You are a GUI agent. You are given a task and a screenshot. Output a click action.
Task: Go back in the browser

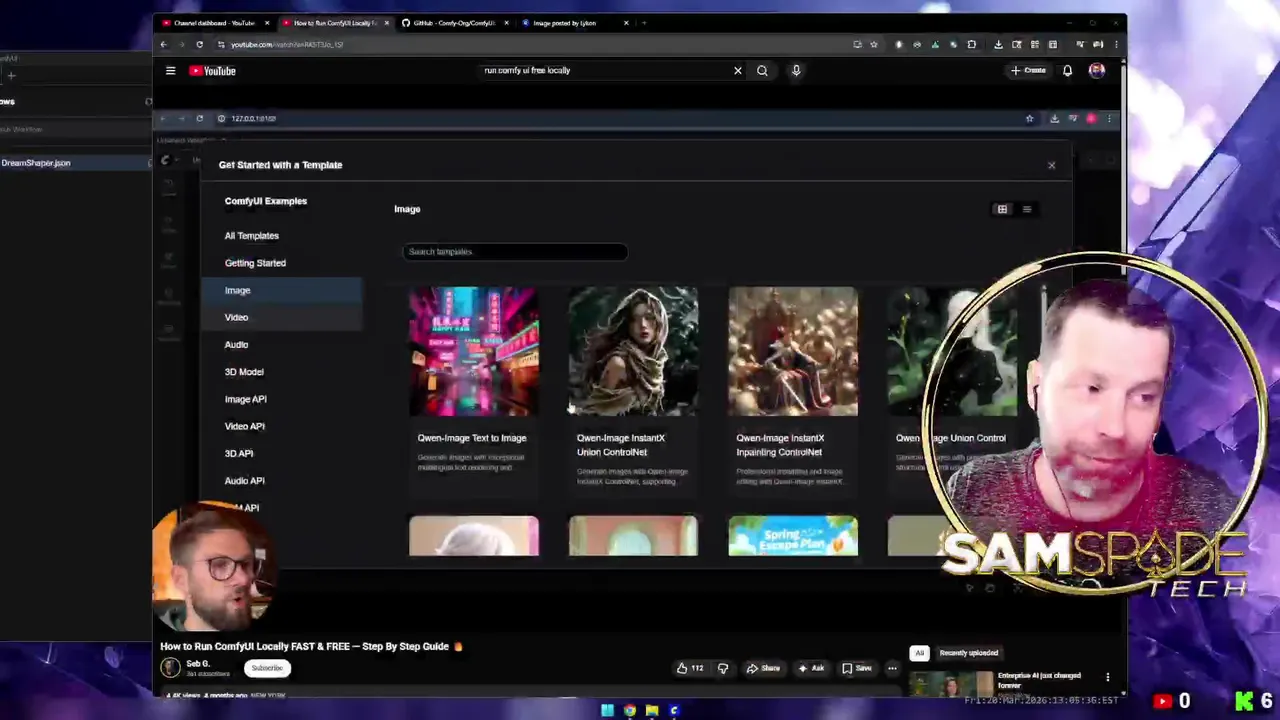coord(163,44)
